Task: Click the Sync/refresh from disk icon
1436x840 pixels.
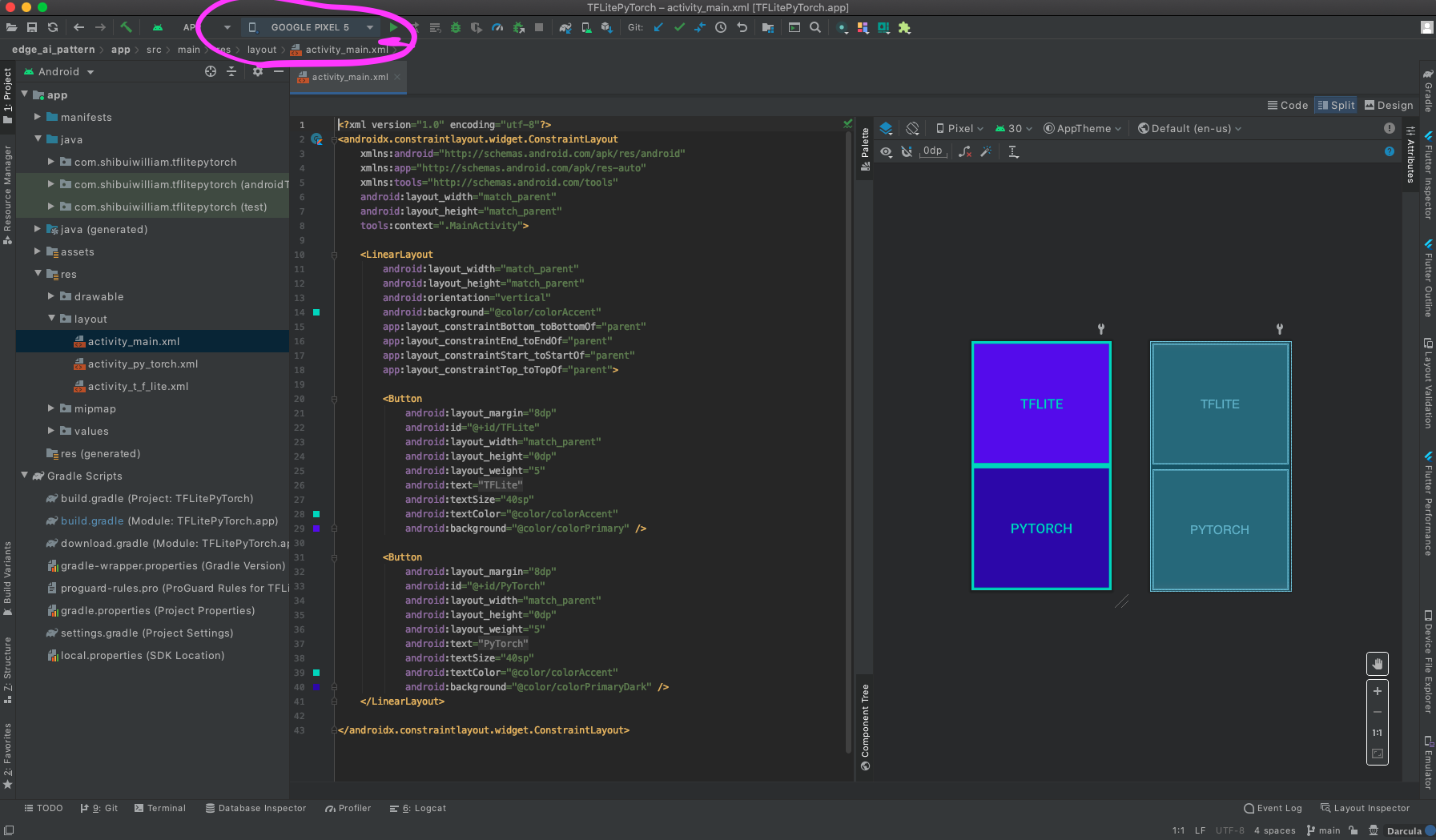Action: (x=53, y=27)
